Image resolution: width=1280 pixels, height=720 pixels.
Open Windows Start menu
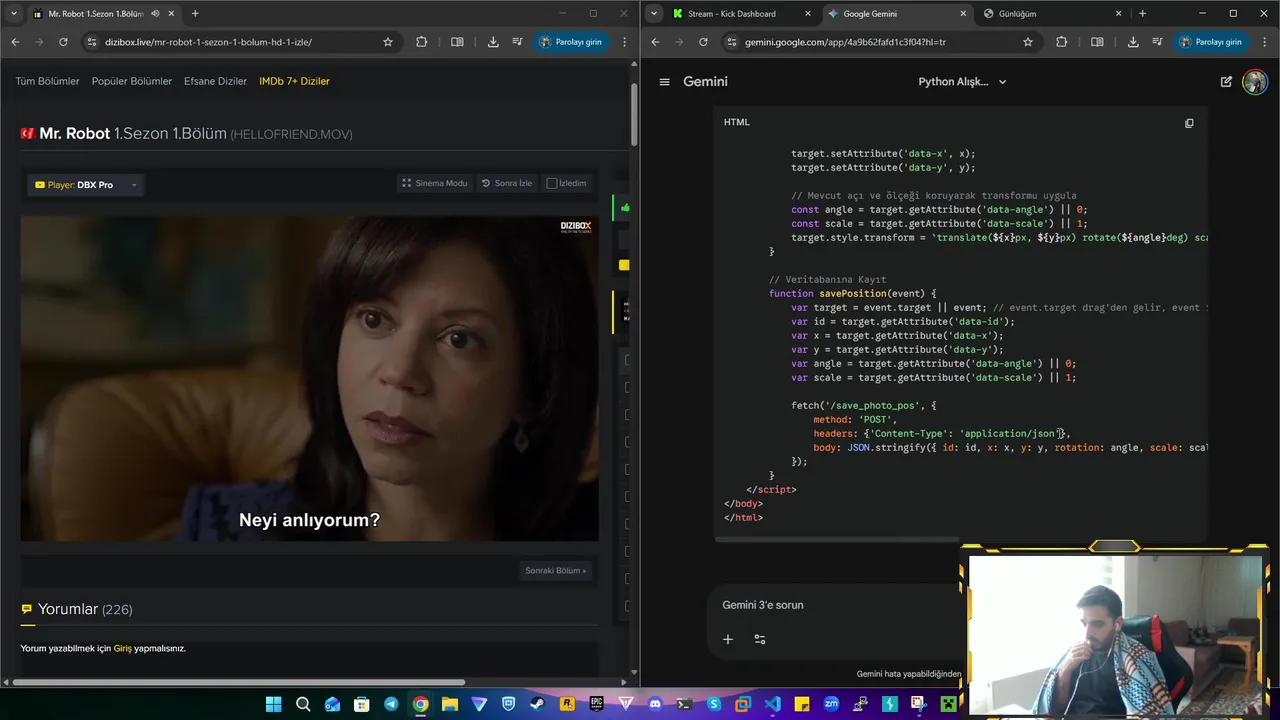(x=273, y=704)
